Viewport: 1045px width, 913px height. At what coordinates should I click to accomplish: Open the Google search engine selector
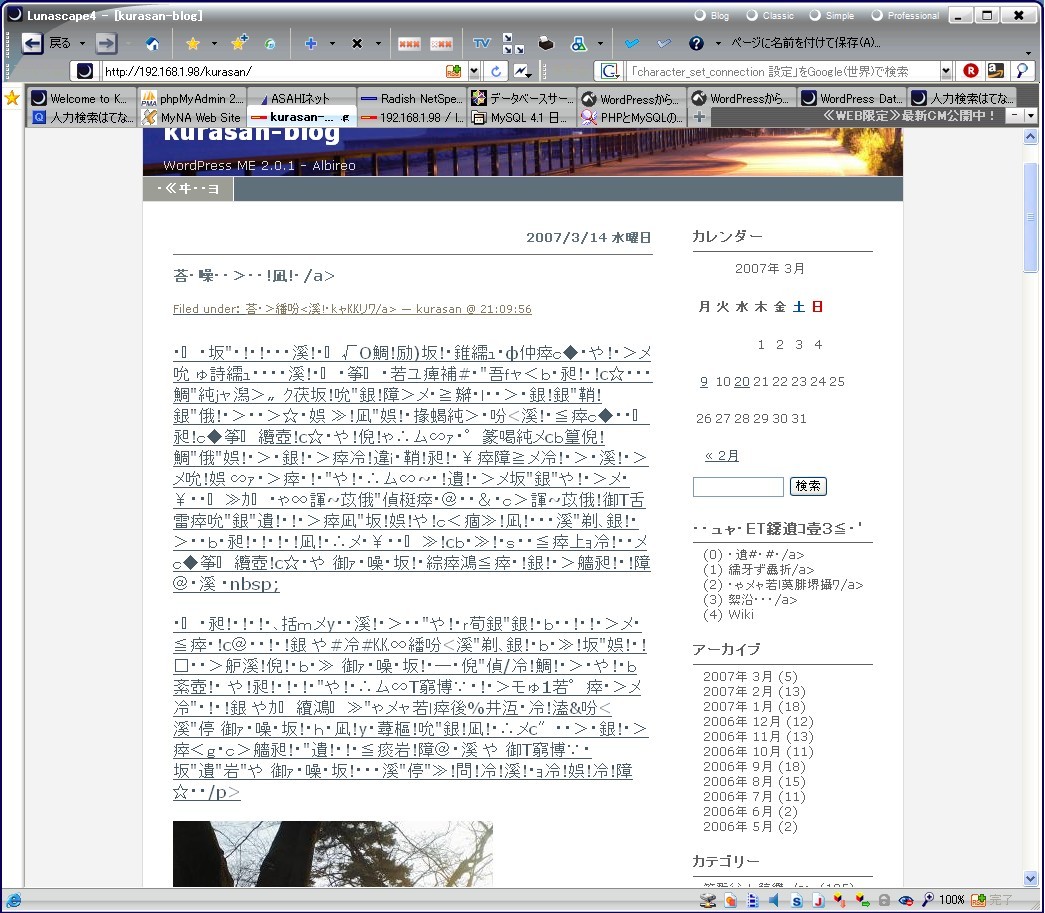click(609, 71)
